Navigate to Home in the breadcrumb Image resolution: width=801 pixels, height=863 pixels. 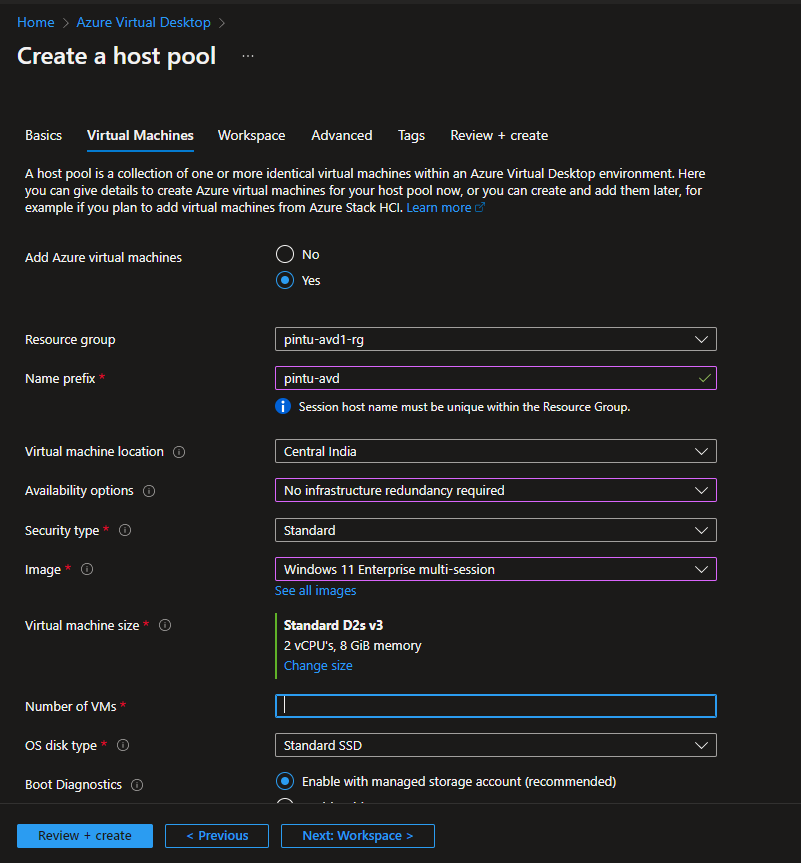(x=36, y=23)
